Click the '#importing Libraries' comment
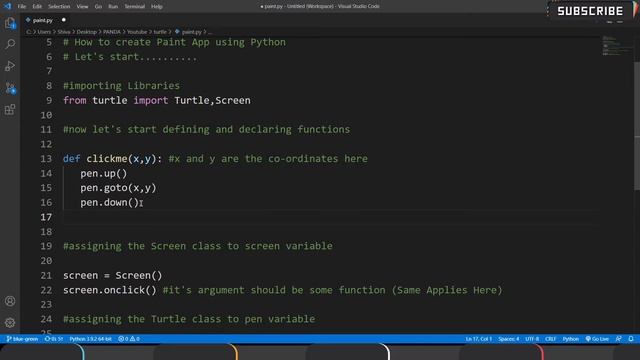This screenshot has width=640, height=360. click(121, 86)
